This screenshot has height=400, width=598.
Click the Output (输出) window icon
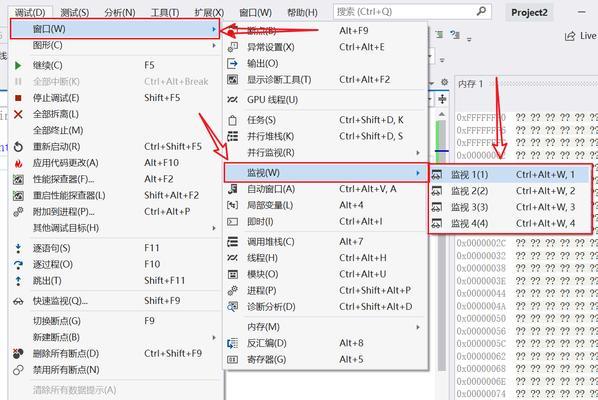tap(232, 63)
